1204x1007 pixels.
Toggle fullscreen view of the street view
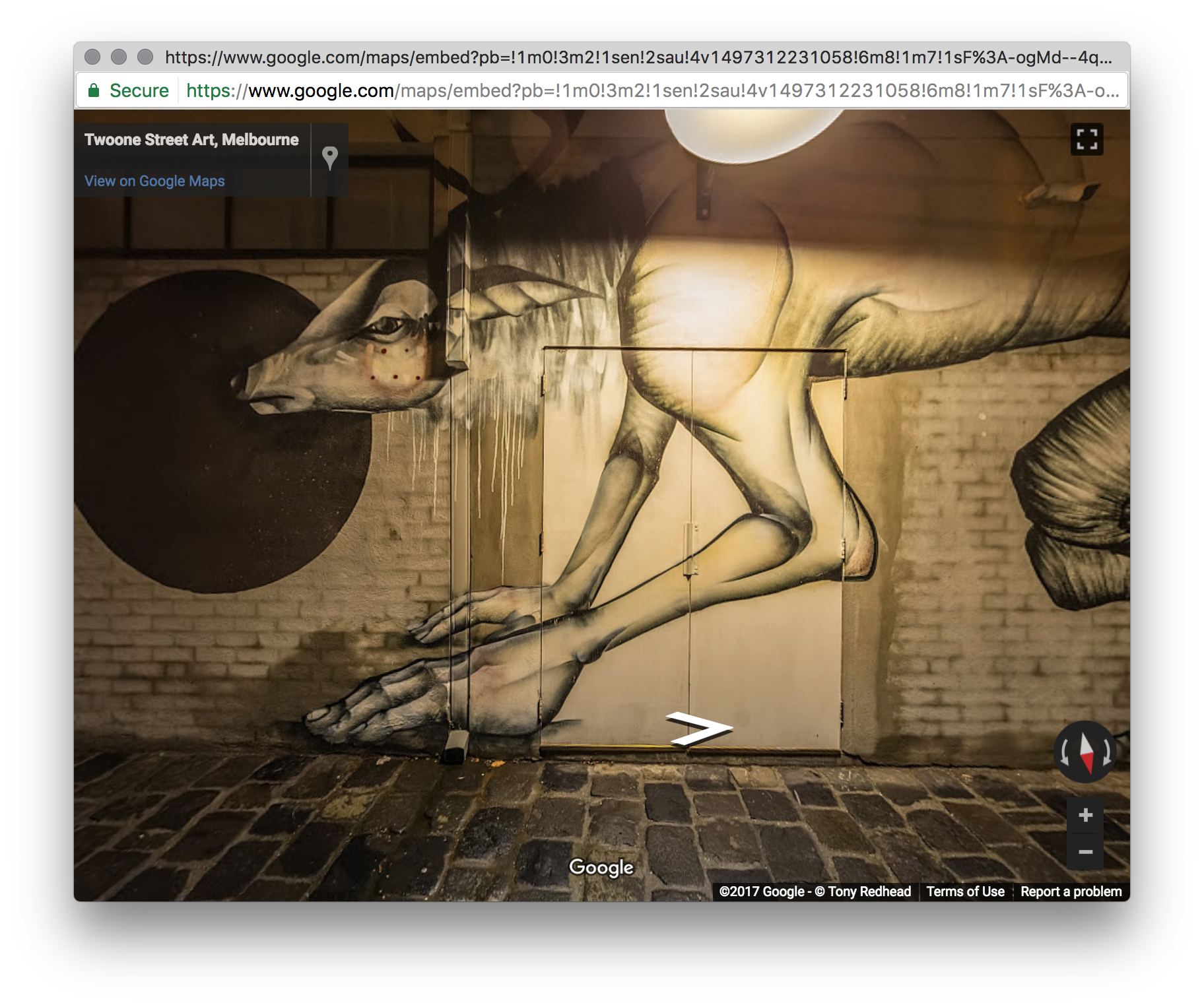pyautogui.click(x=1086, y=139)
